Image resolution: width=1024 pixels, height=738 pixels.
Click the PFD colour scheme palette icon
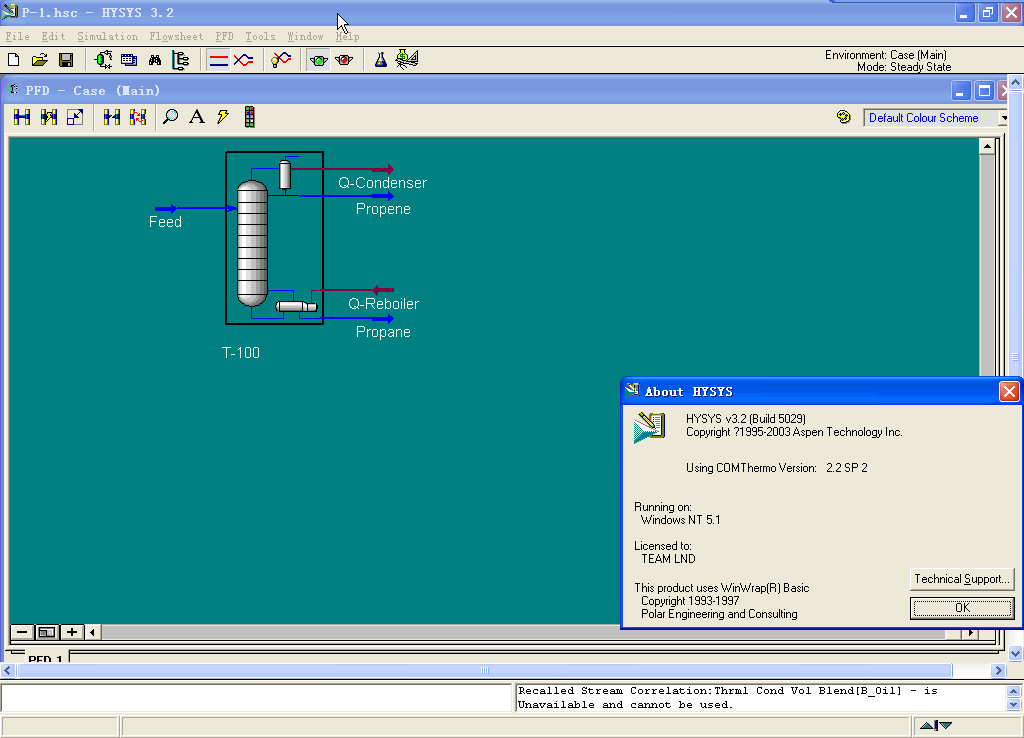pyautogui.click(x=844, y=117)
